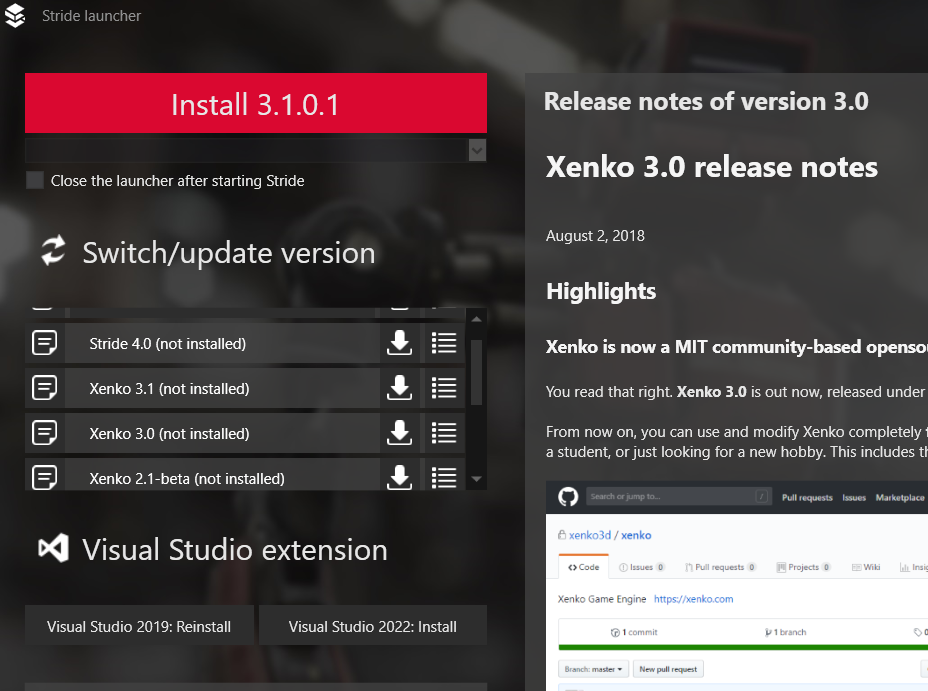928x691 pixels.
Task: Show release notes list for Xenko 3.1
Action: pos(444,388)
